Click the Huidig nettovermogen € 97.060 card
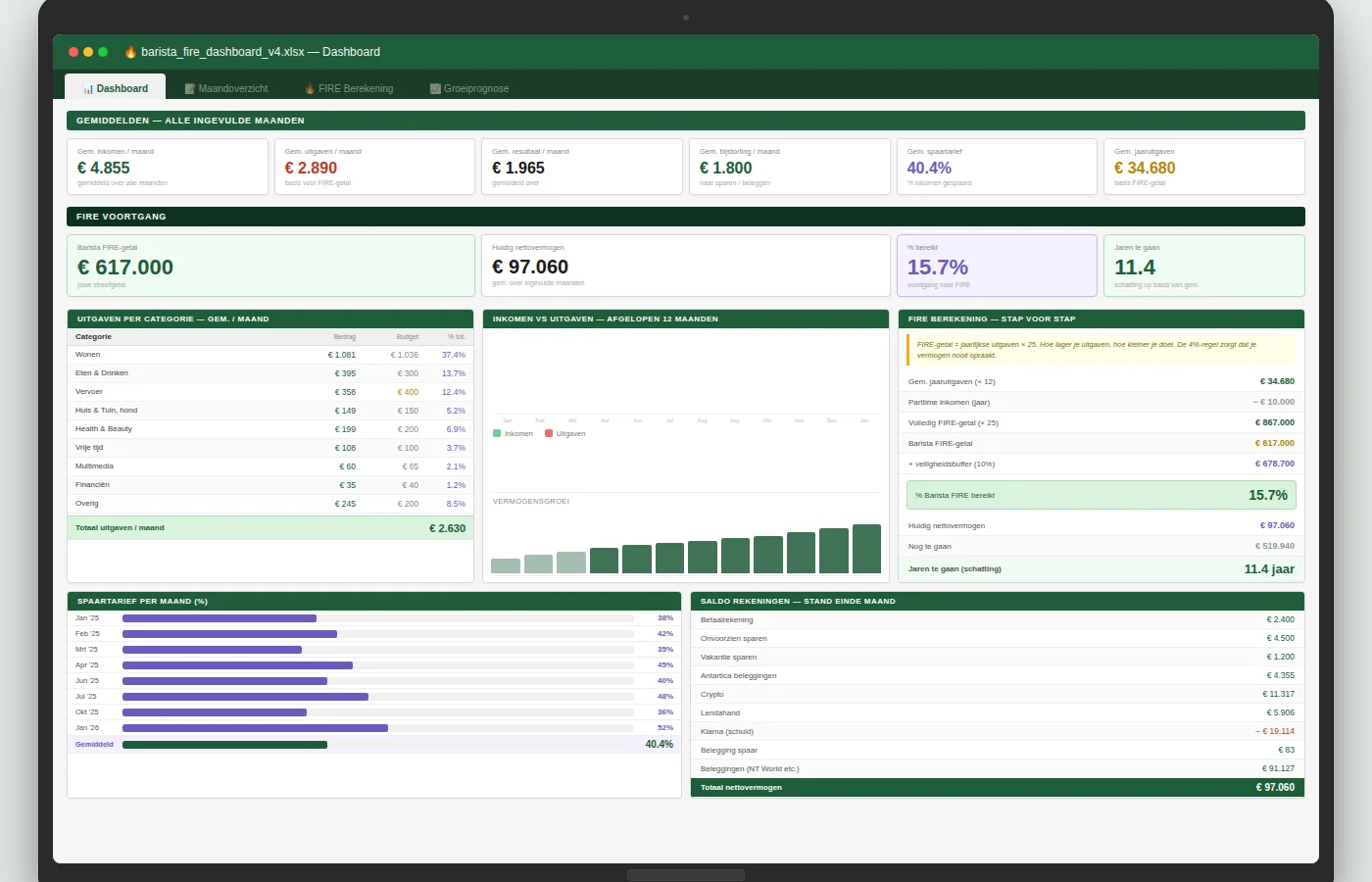The image size is (1372, 882). click(x=685, y=266)
